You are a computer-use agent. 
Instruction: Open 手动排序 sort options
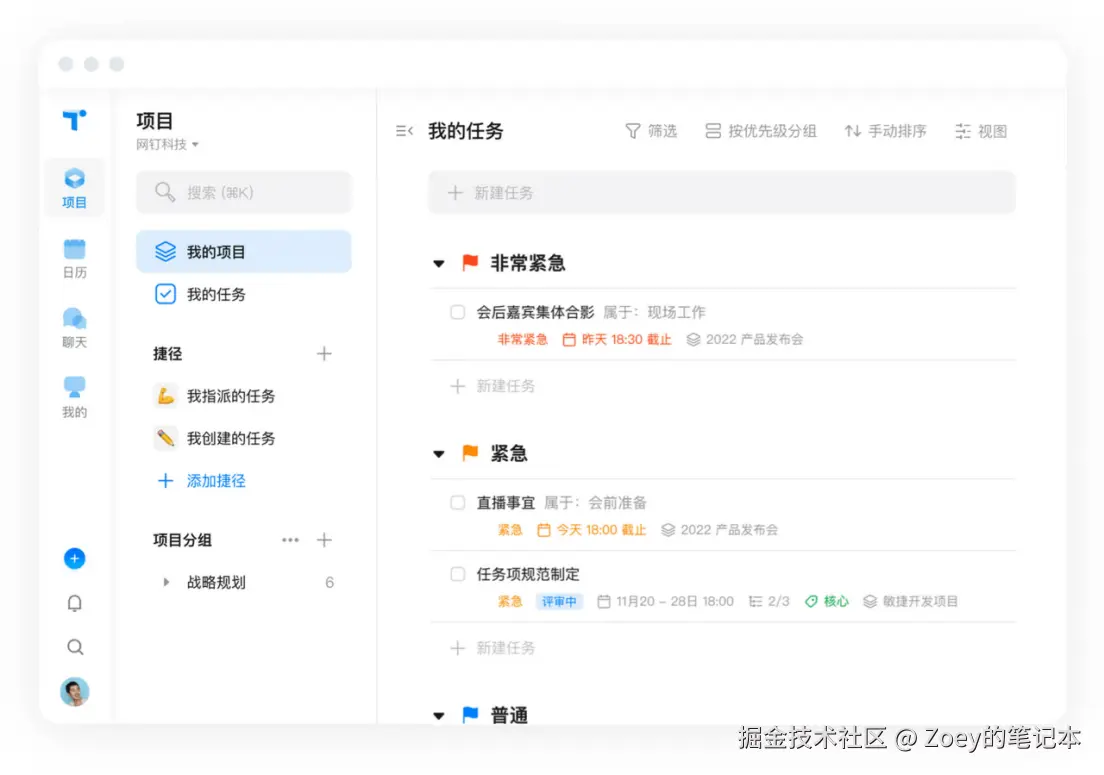(x=886, y=131)
